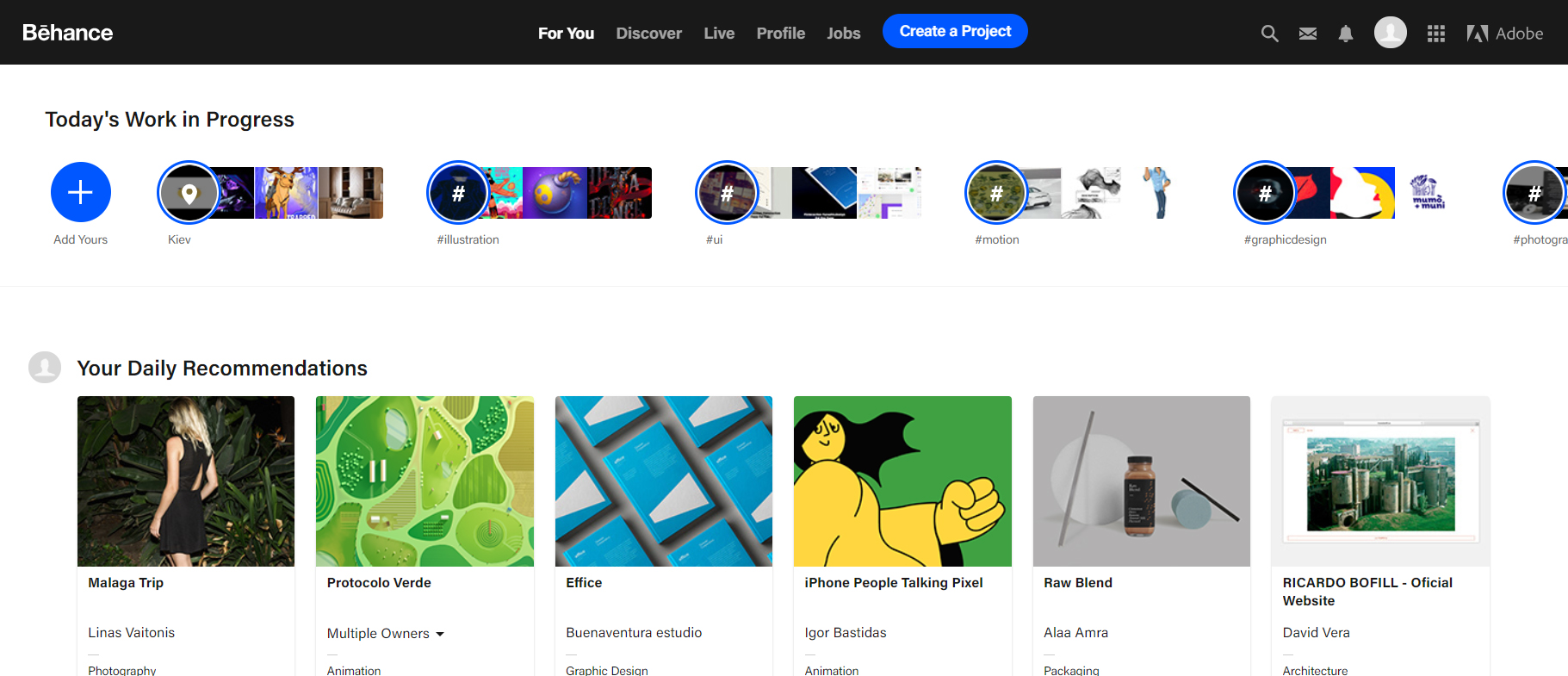Go to the Jobs tab

(843, 34)
